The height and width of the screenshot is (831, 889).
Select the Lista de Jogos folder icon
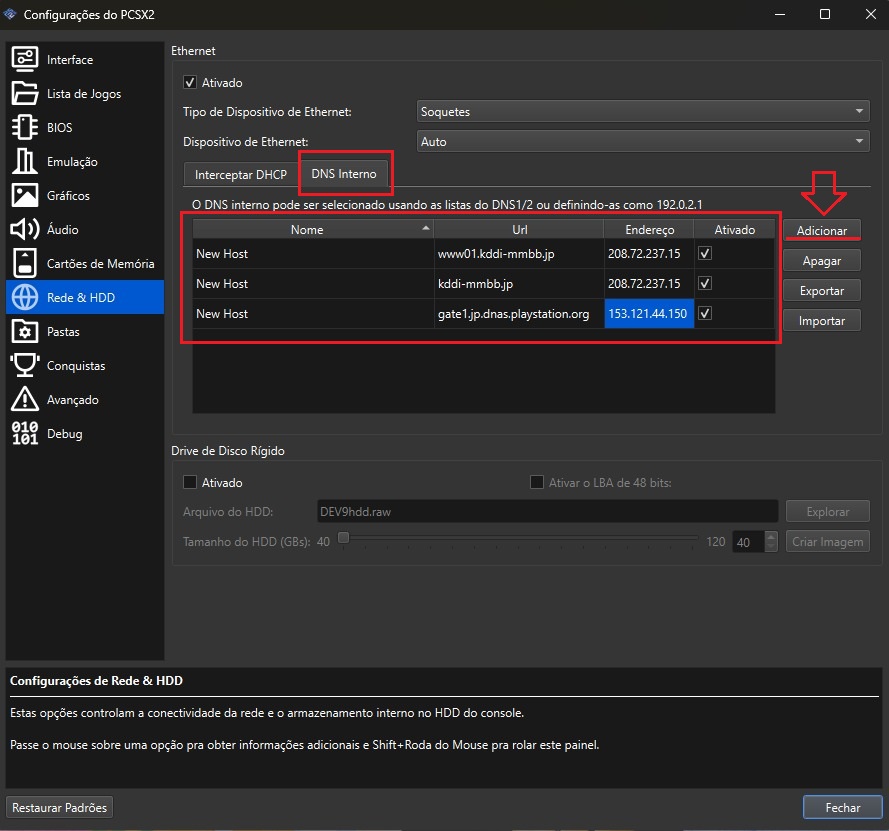[x=25, y=94]
